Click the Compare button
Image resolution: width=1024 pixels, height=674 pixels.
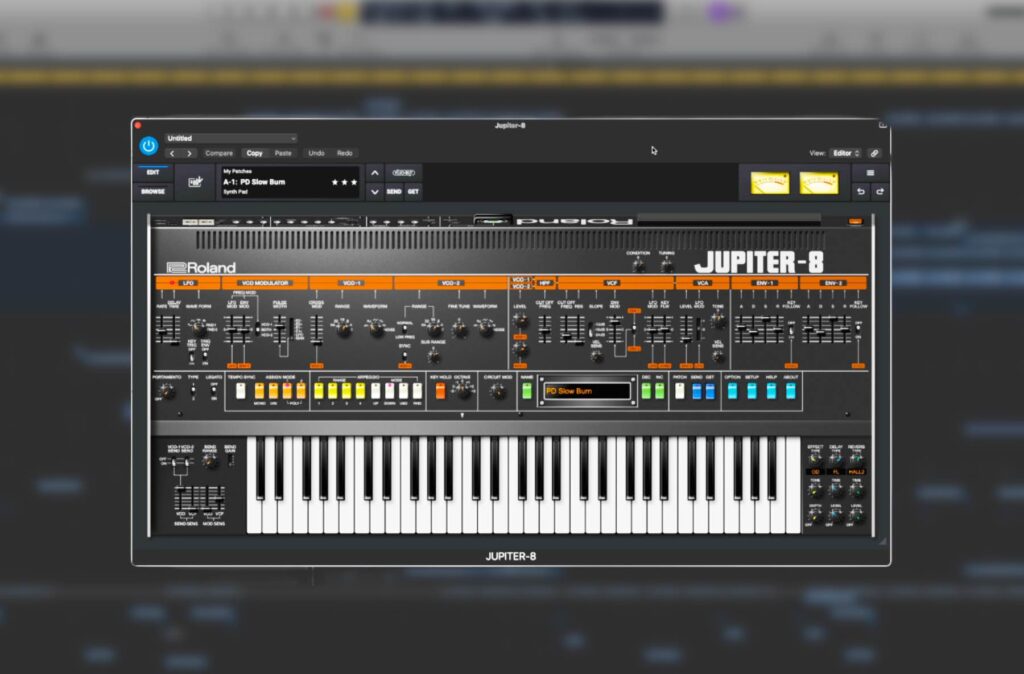pyautogui.click(x=219, y=153)
